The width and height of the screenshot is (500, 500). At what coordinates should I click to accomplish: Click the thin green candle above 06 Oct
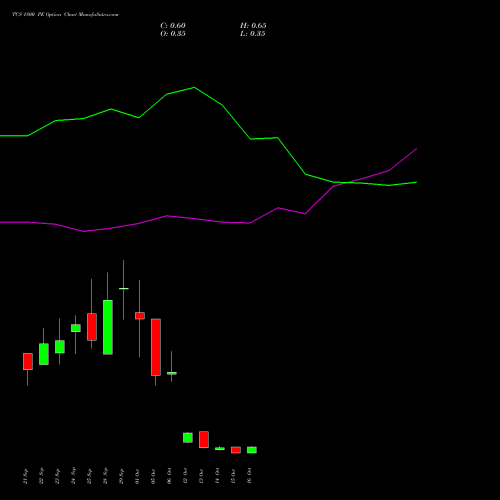pyautogui.click(x=172, y=373)
